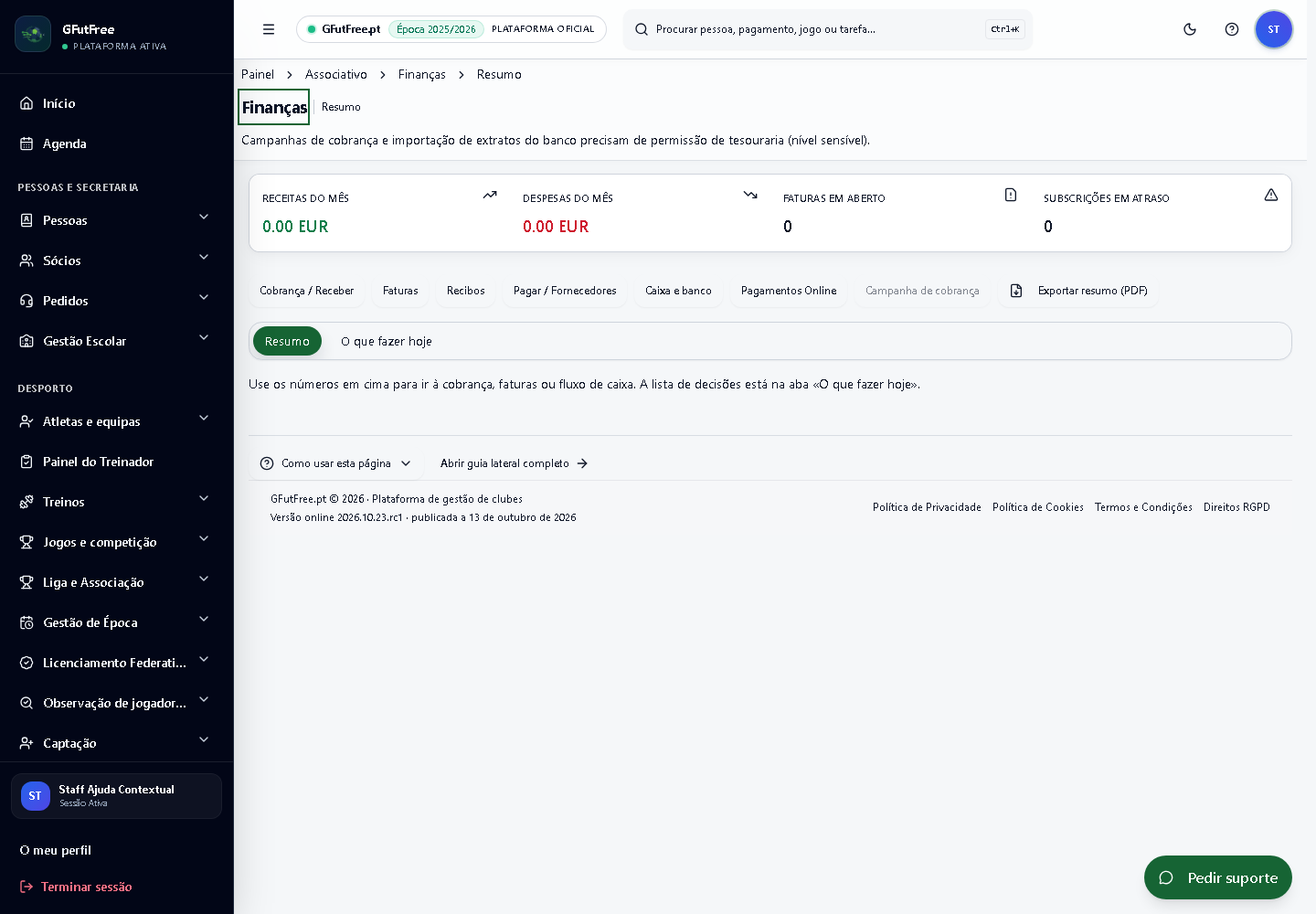Open the Faturas section
The image size is (1316, 914).
click(x=400, y=291)
